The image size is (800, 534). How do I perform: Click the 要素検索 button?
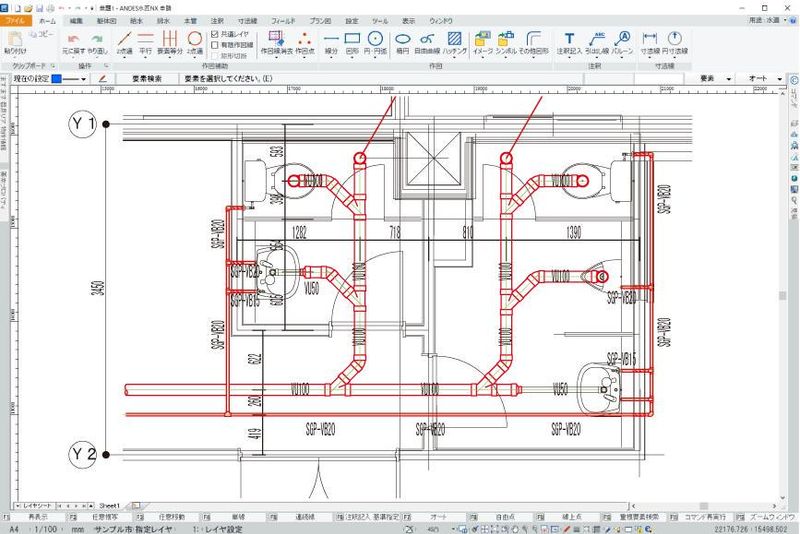(x=147, y=79)
